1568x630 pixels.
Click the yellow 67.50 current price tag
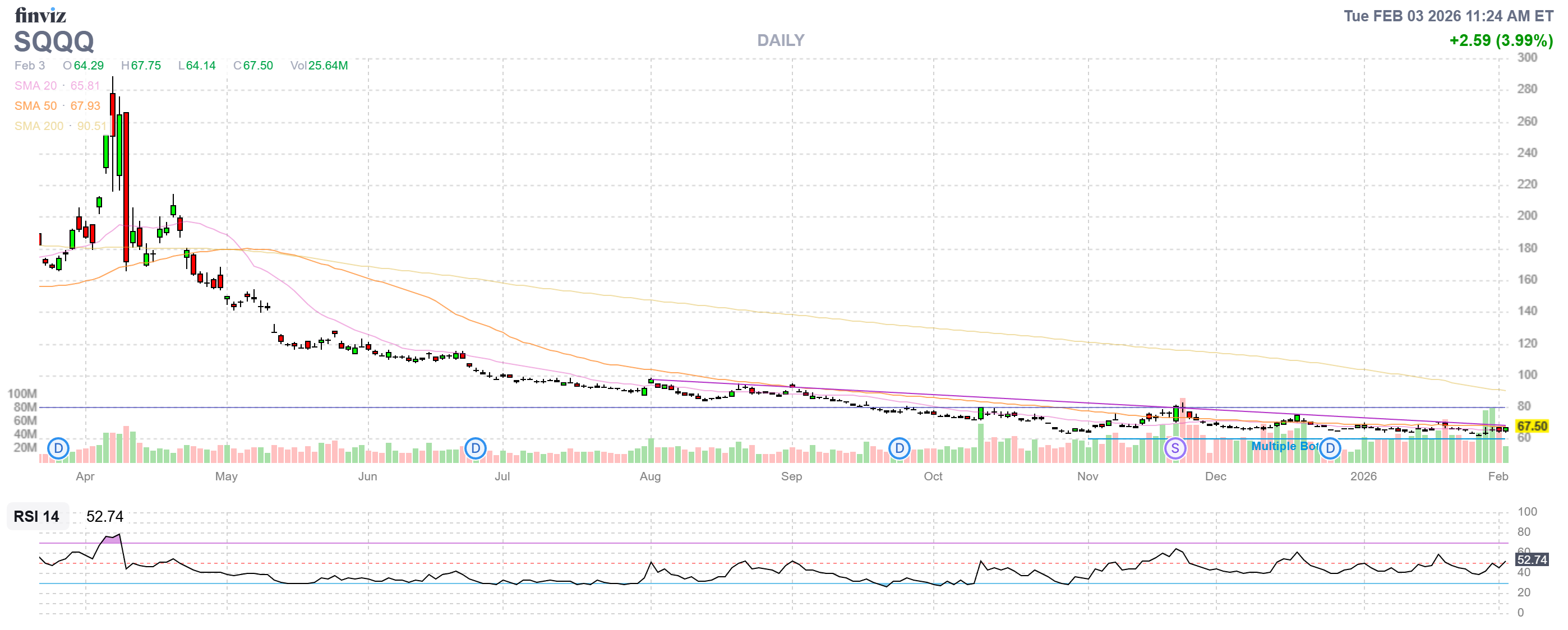tap(1532, 427)
